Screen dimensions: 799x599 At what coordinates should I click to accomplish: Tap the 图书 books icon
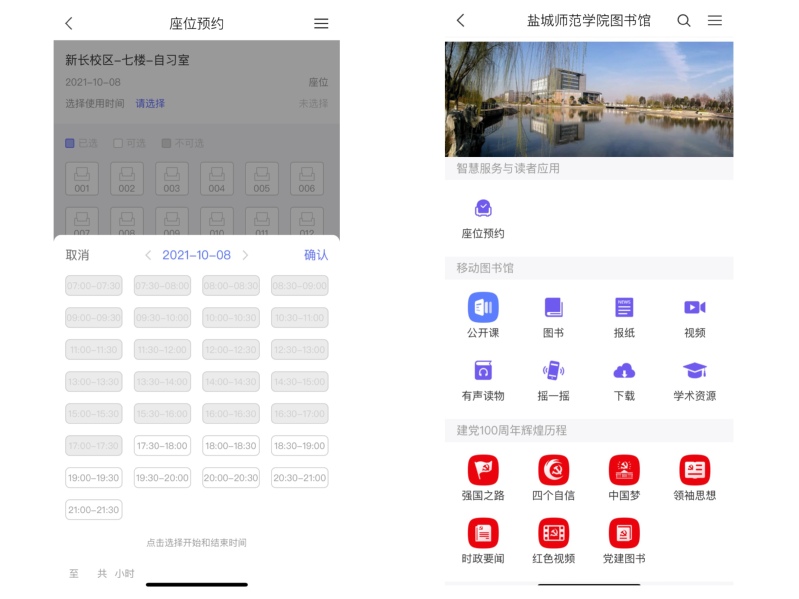coord(554,308)
